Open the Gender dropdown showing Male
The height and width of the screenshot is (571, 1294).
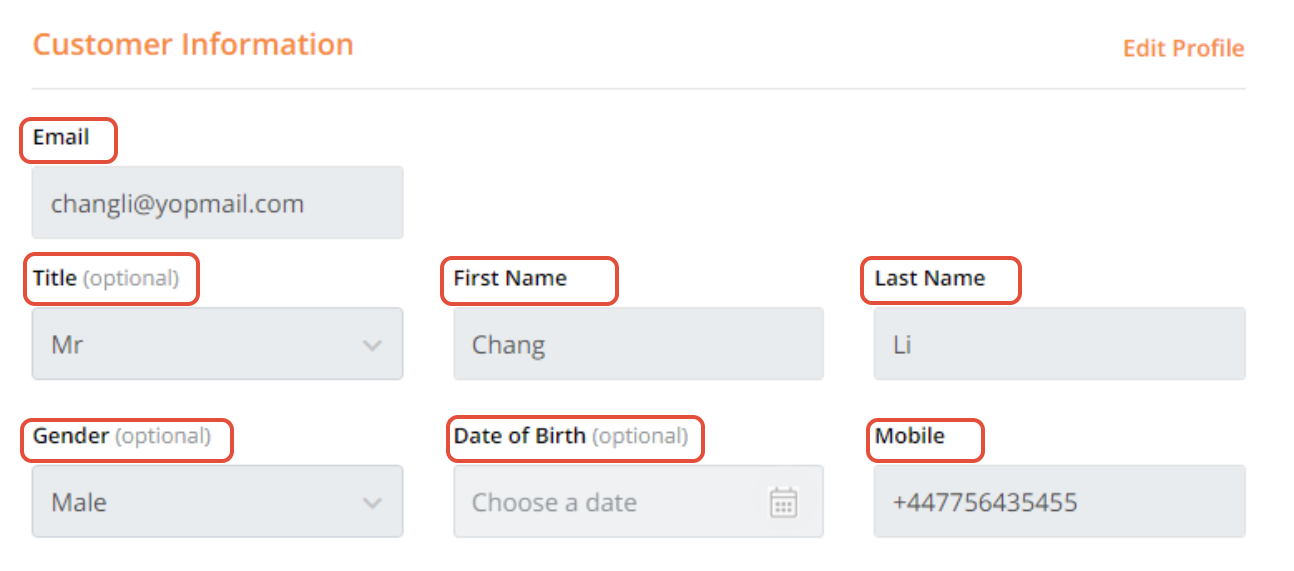[200, 502]
